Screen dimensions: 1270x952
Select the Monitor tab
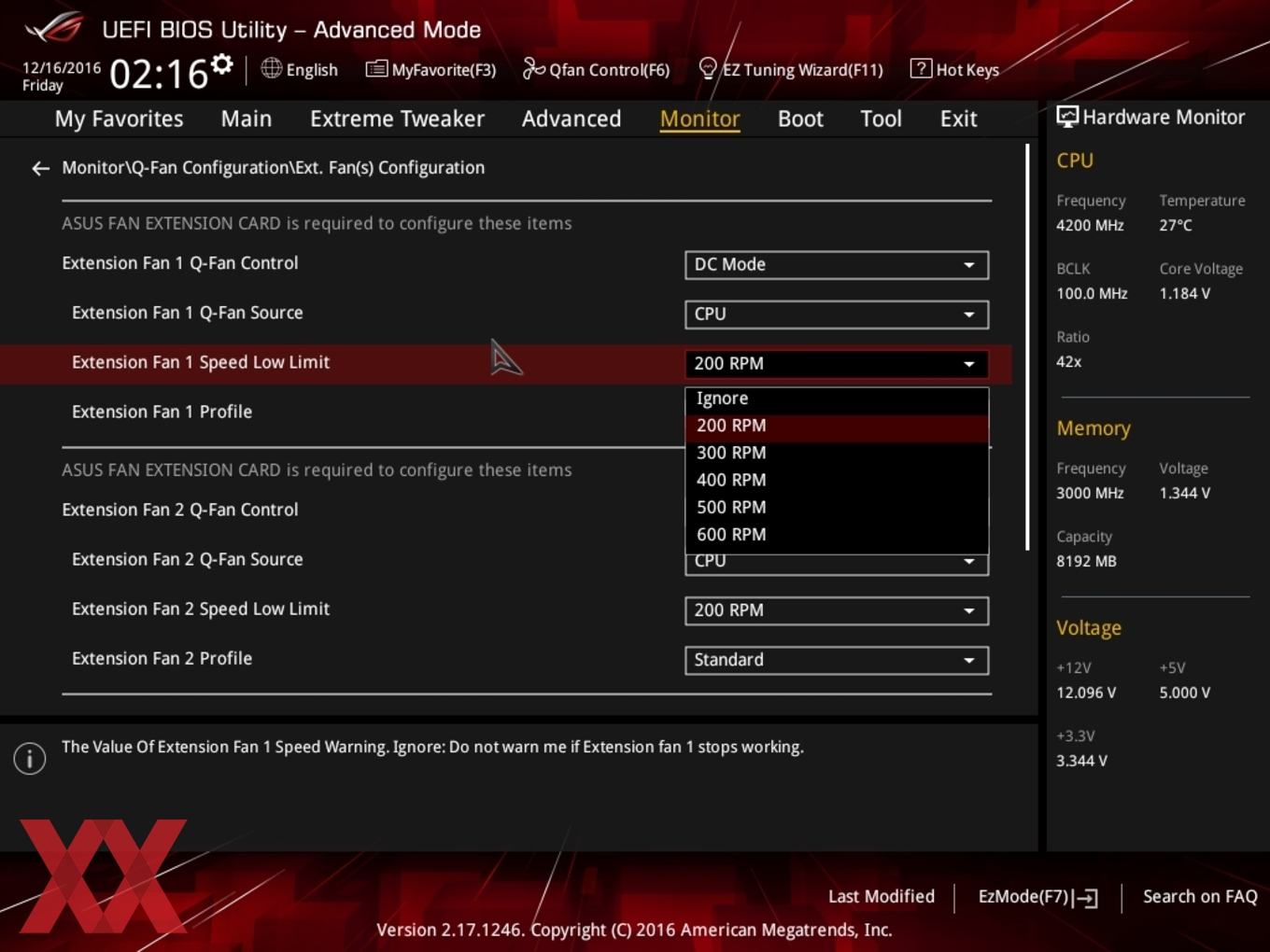pos(699,119)
